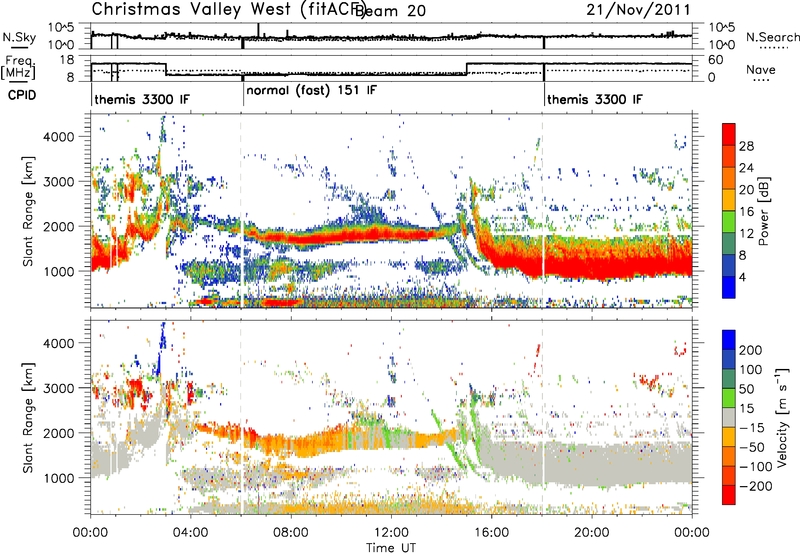800x554 pixels.
Task: Click the 'normal (fast) 151 IF' label
Action: (312, 90)
